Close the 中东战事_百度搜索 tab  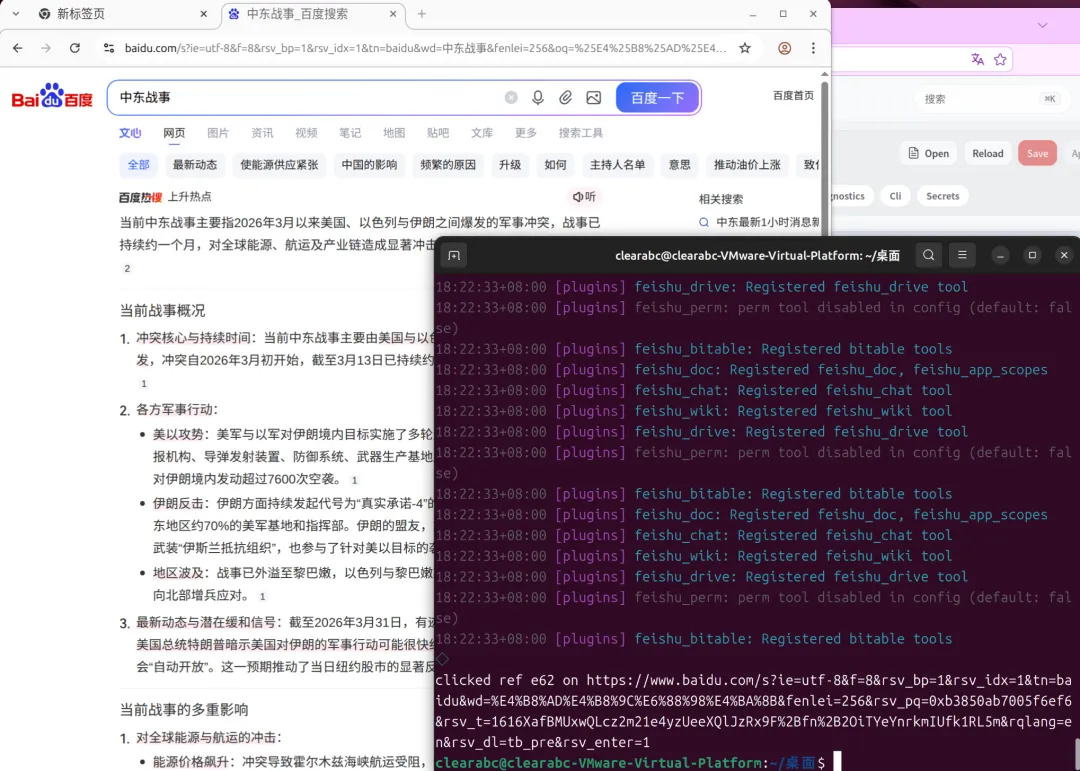coord(393,14)
